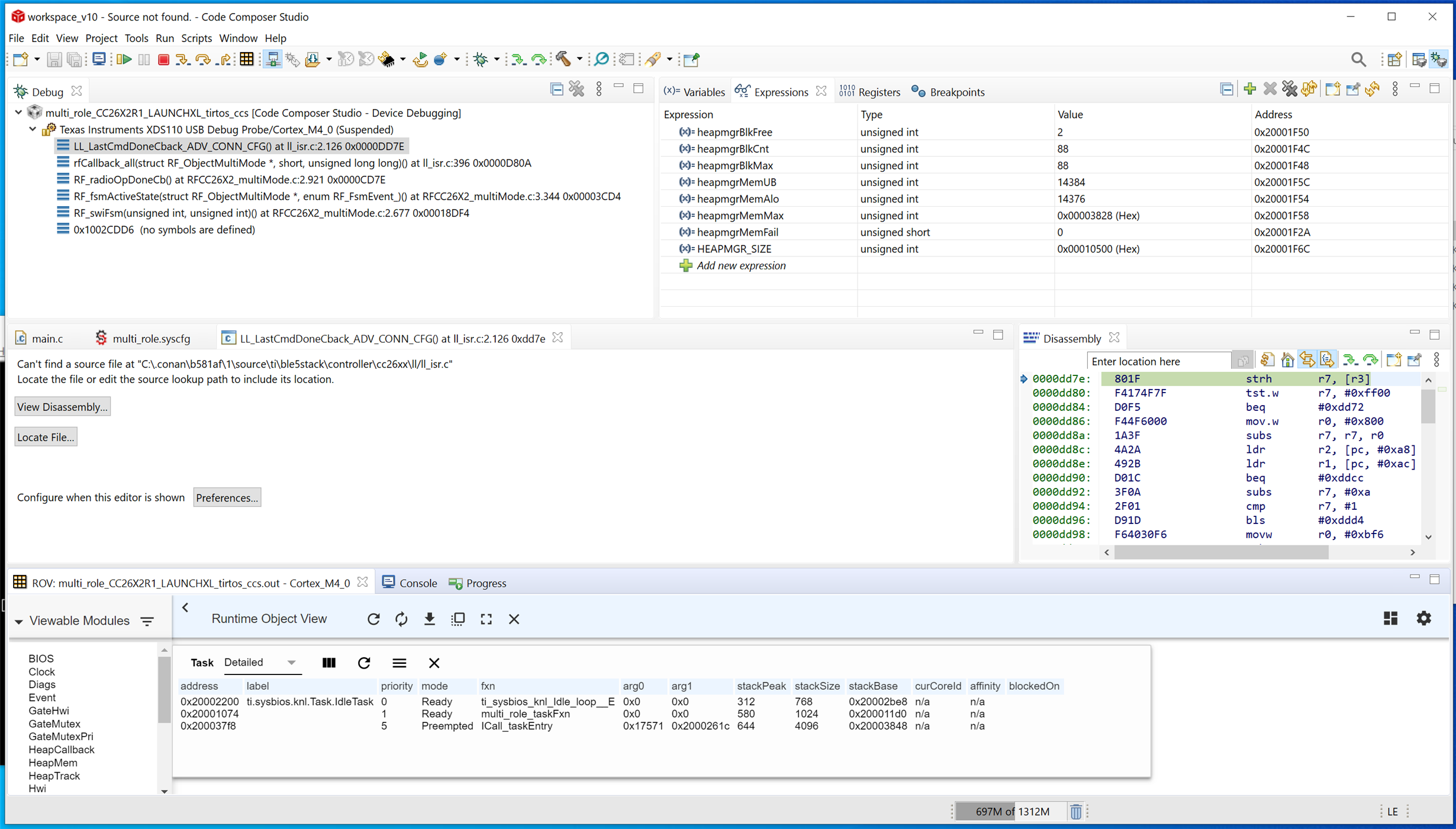The image size is (1456, 829).
Task: Click the Resume debug button
Action: pos(124,59)
